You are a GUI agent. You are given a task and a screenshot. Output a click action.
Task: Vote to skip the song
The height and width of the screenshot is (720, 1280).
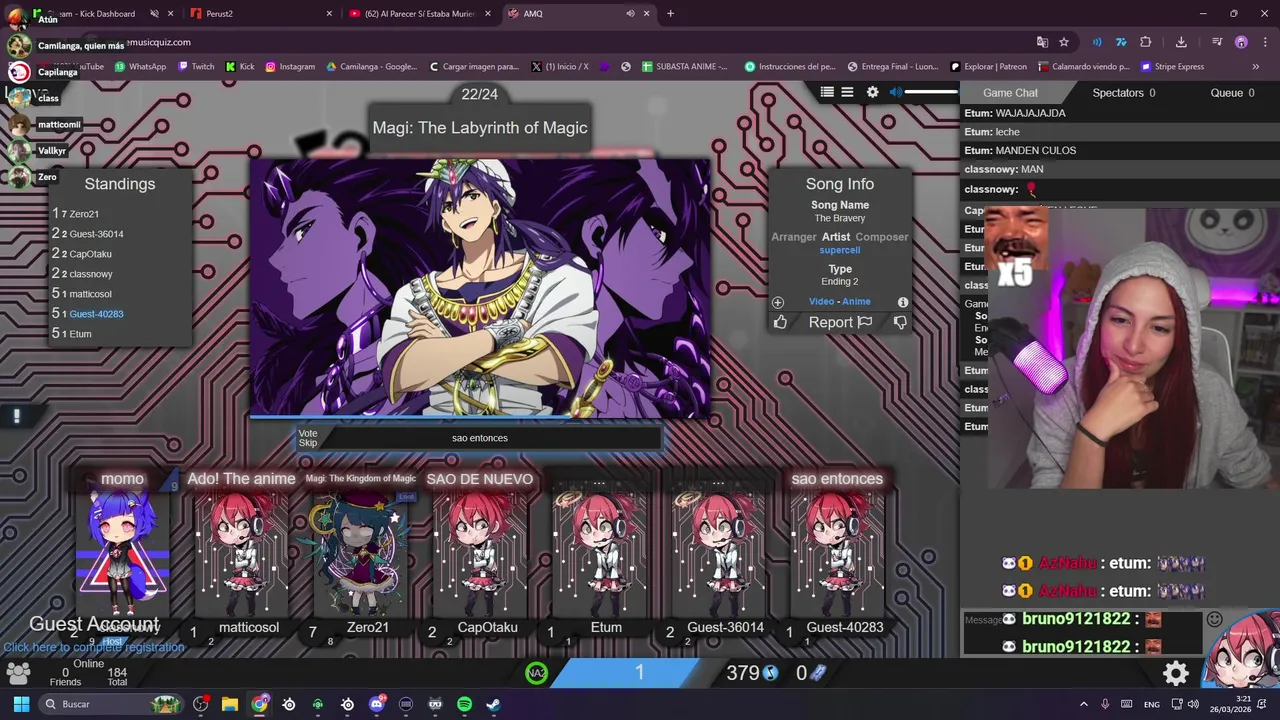pos(308,438)
